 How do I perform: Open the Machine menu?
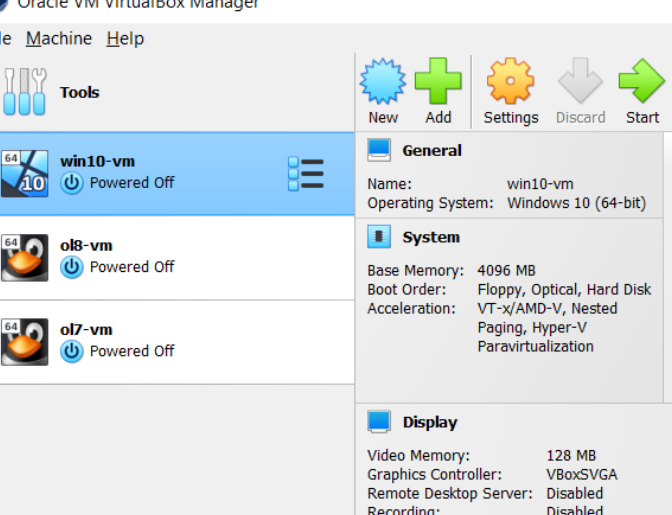click(x=59, y=39)
